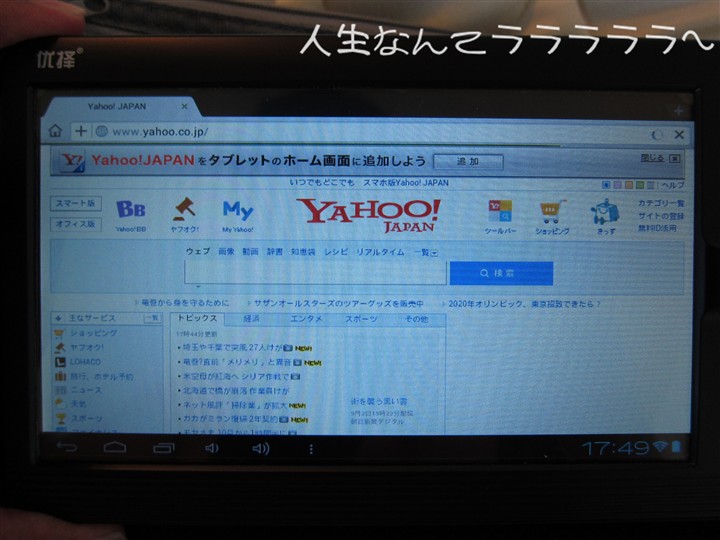Open サイトの登録 link
The width and height of the screenshot is (720, 540).
(x=661, y=216)
